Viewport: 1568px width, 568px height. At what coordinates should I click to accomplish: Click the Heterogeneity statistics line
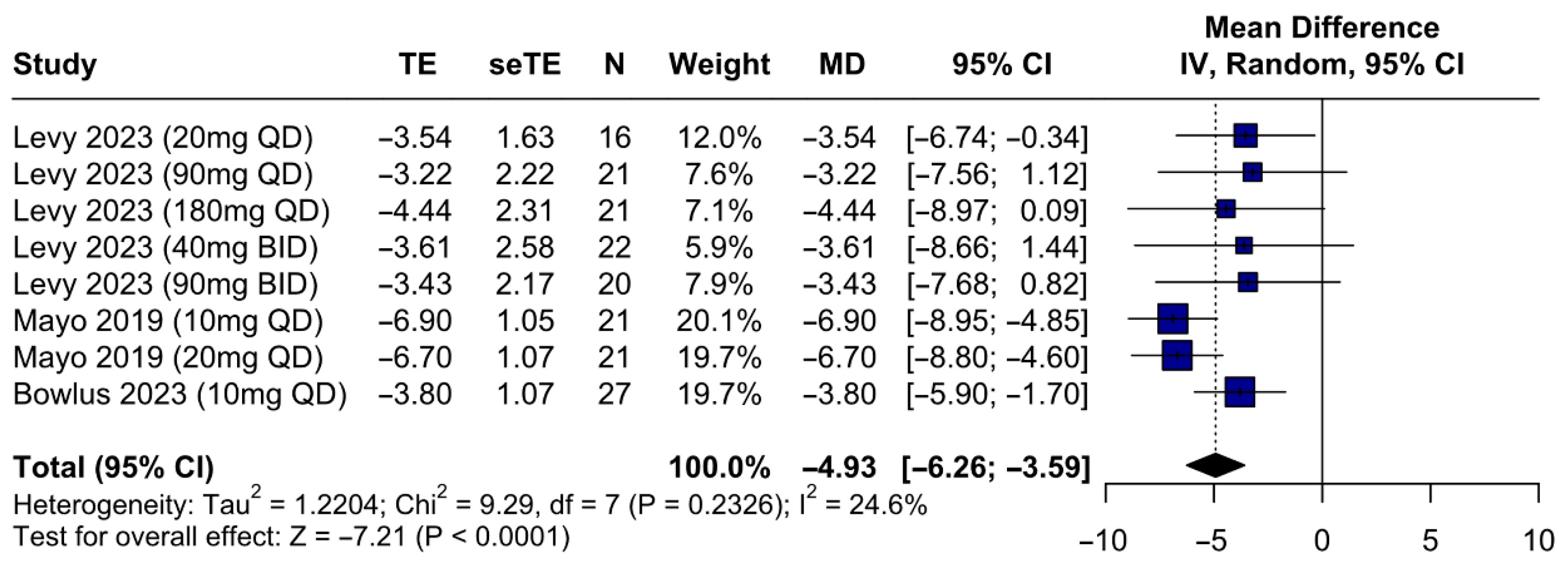pyautogui.click(x=469, y=504)
